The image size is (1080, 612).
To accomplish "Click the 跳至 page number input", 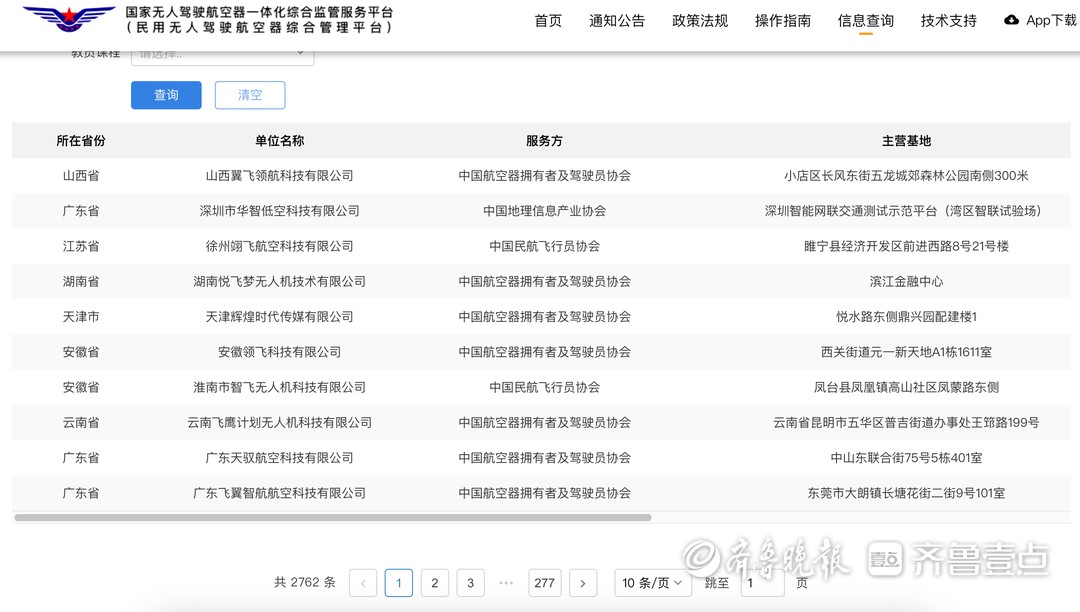I will tap(762, 583).
